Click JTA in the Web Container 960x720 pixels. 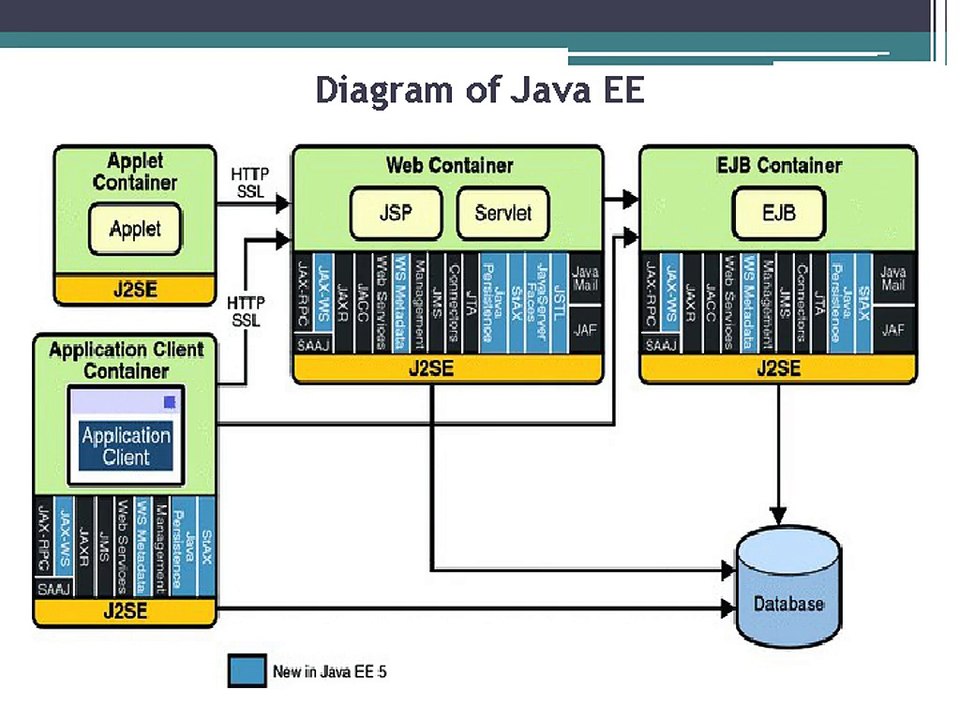(x=471, y=302)
